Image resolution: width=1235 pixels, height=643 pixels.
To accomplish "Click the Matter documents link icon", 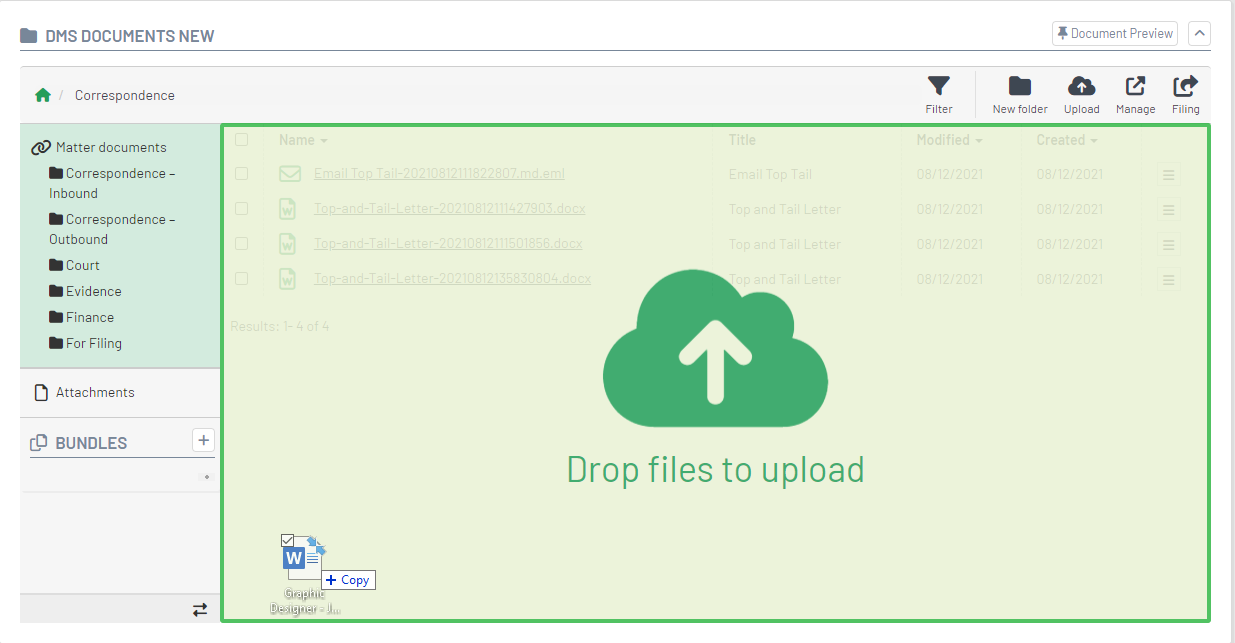I will [x=40, y=146].
